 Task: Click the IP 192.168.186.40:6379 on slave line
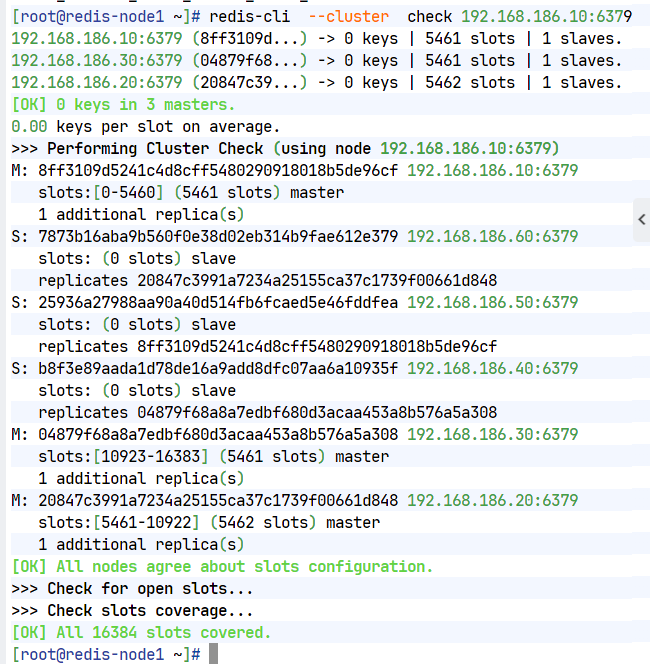click(x=492, y=369)
